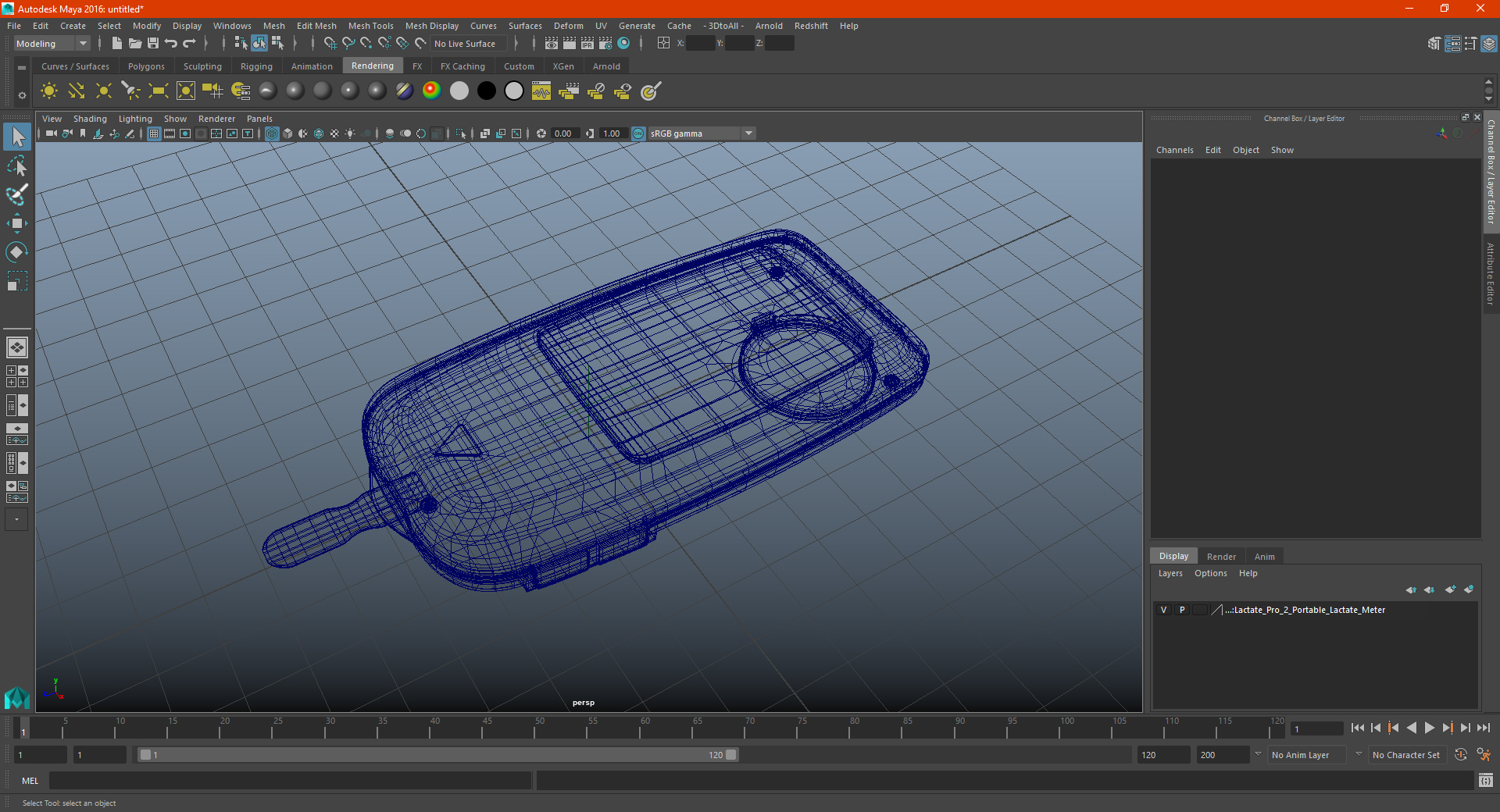The width and height of the screenshot is (1500, 812).
Task: Open the Redshift menu
Action: tap(811, 26)
